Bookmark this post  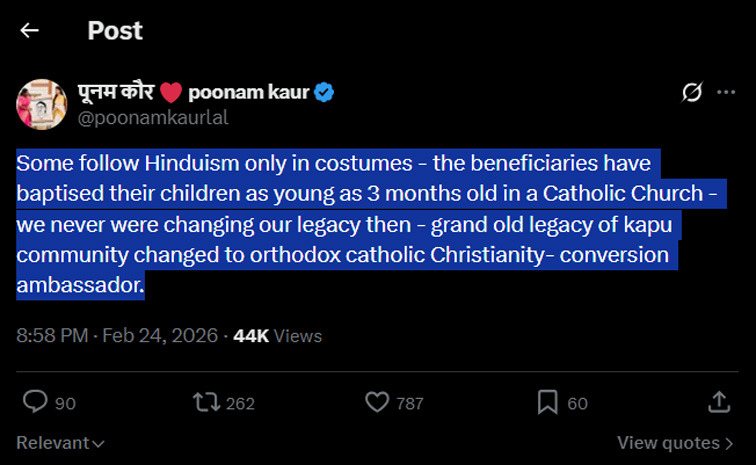click(547, 402)
